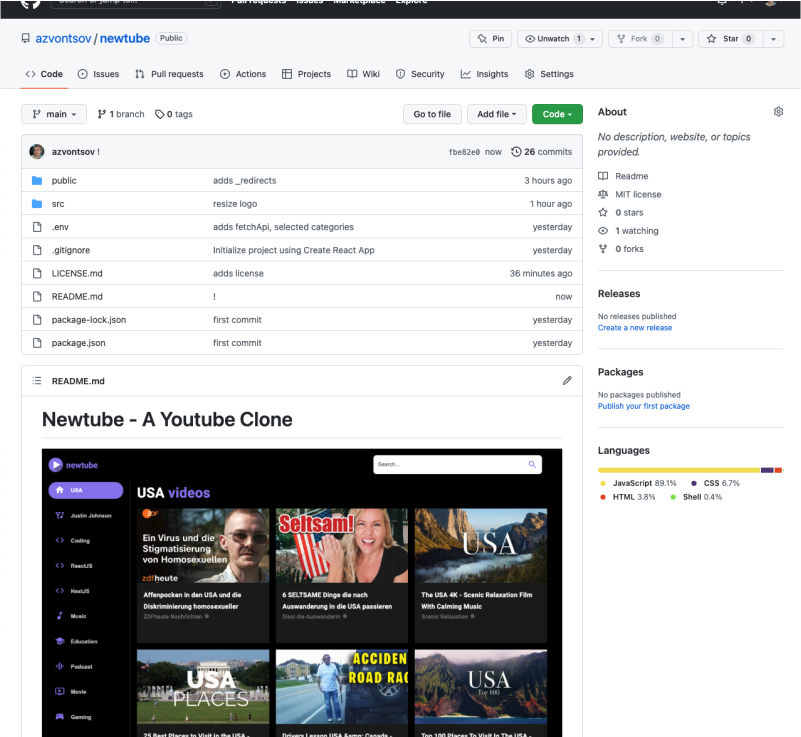Click the repository icon before azvontsov
801x737 pixels.
click(x=26, y=38)
